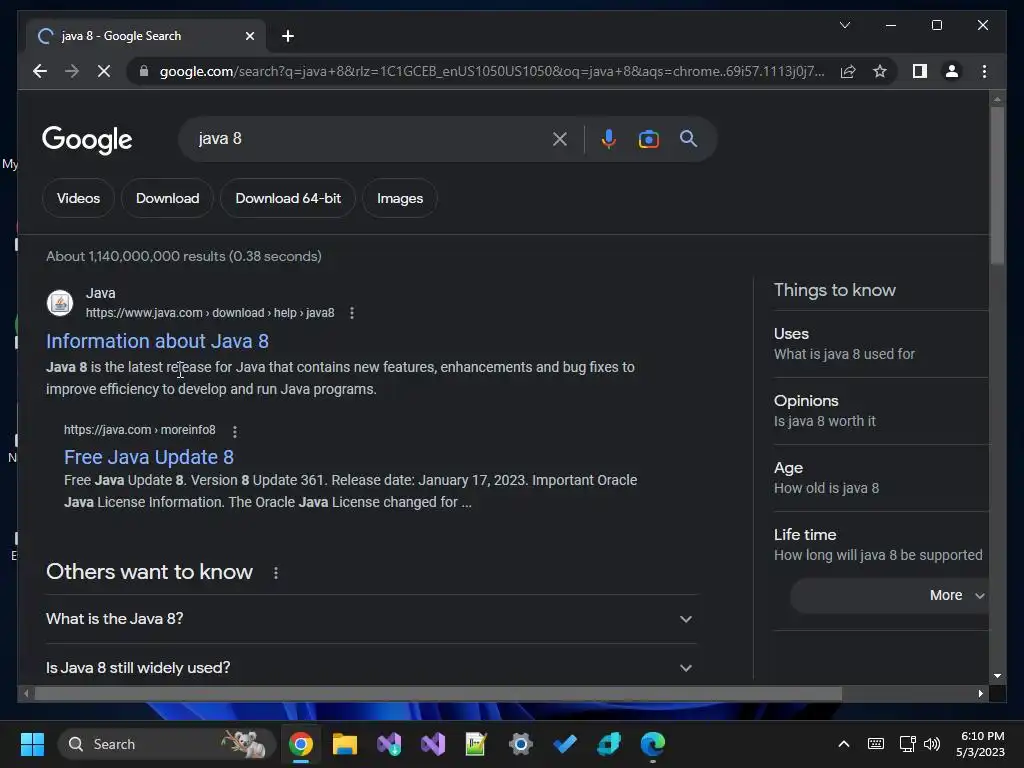Open options for java.com moreinfo8 result
Viewport: 1024px width, 768px height.
pos(234,431)
